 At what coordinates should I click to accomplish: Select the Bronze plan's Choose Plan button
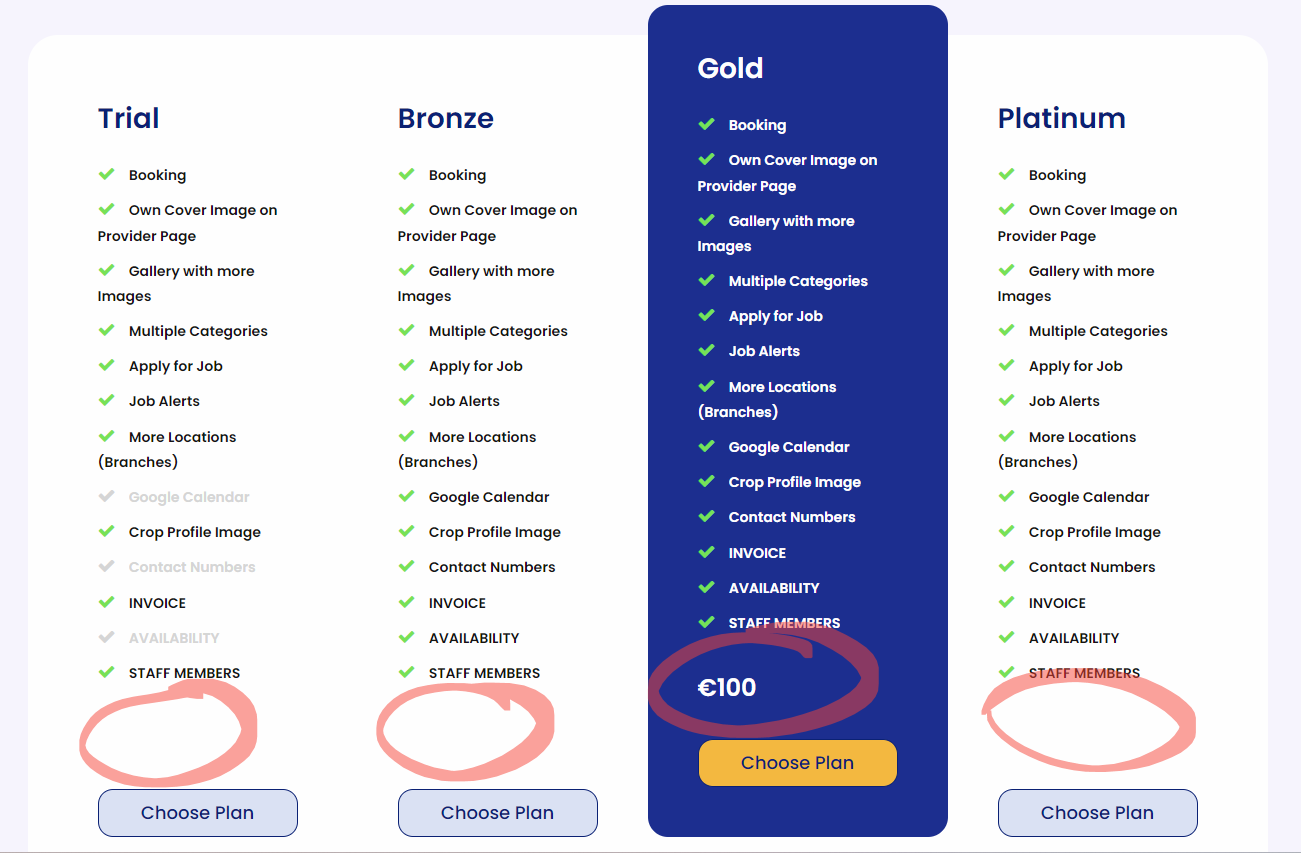coord(498,813)
